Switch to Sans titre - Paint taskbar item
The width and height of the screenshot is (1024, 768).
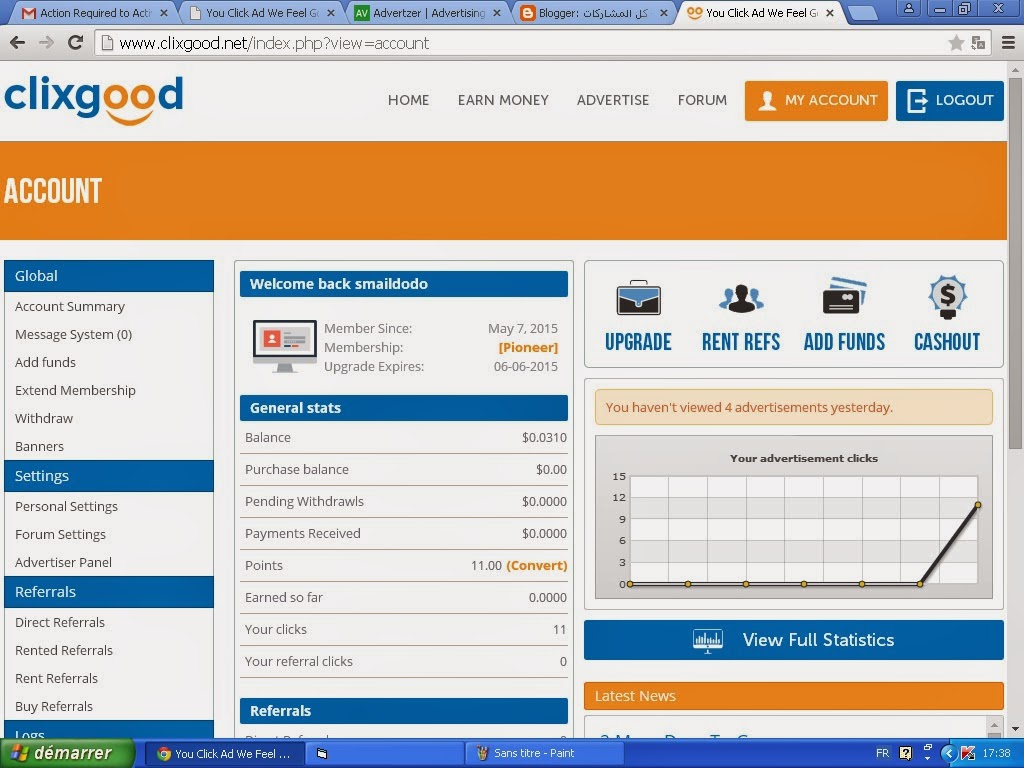click(x=545, y=754)
